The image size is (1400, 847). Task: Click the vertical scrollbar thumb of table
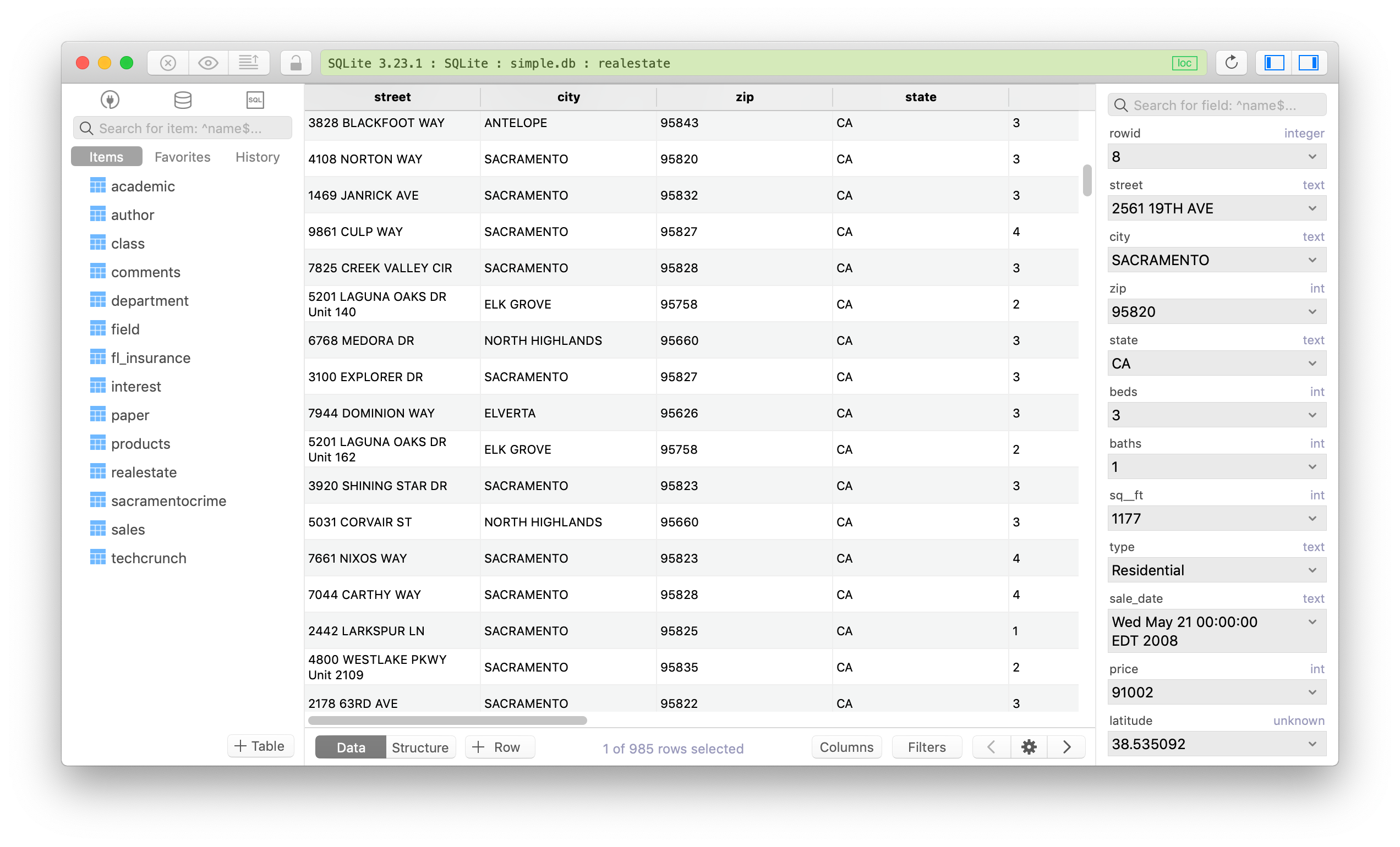coord(1087,180)
